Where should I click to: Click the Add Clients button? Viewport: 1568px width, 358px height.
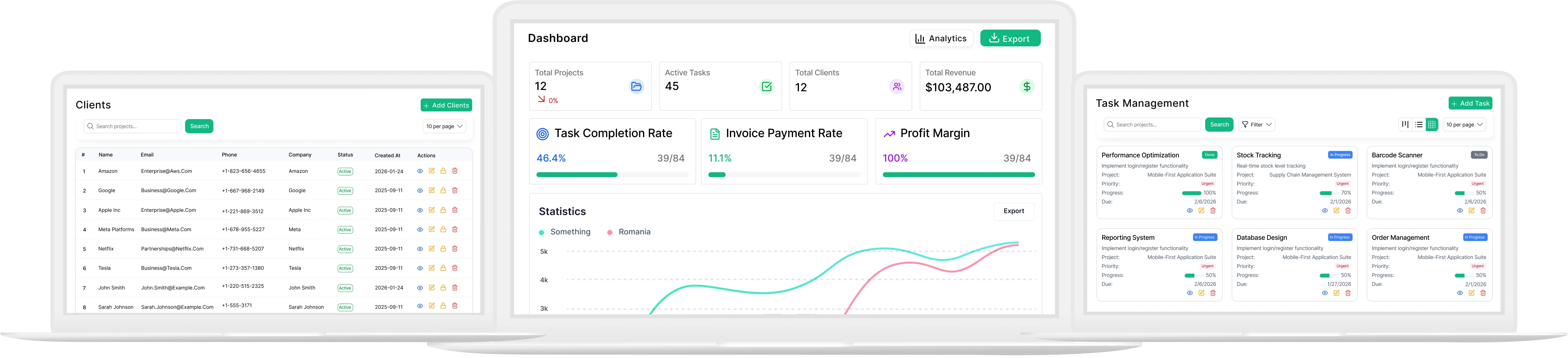(446, 105)
